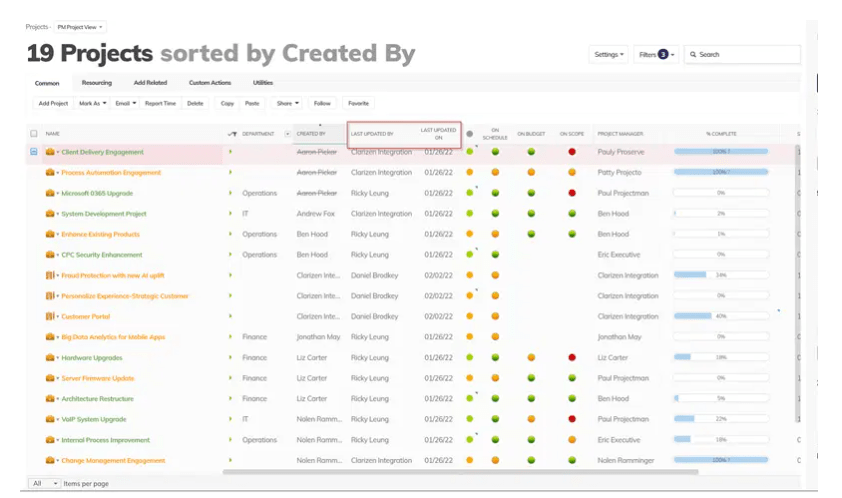Open Mark As dropdown

pyautogui.click(x=92, y=103)
